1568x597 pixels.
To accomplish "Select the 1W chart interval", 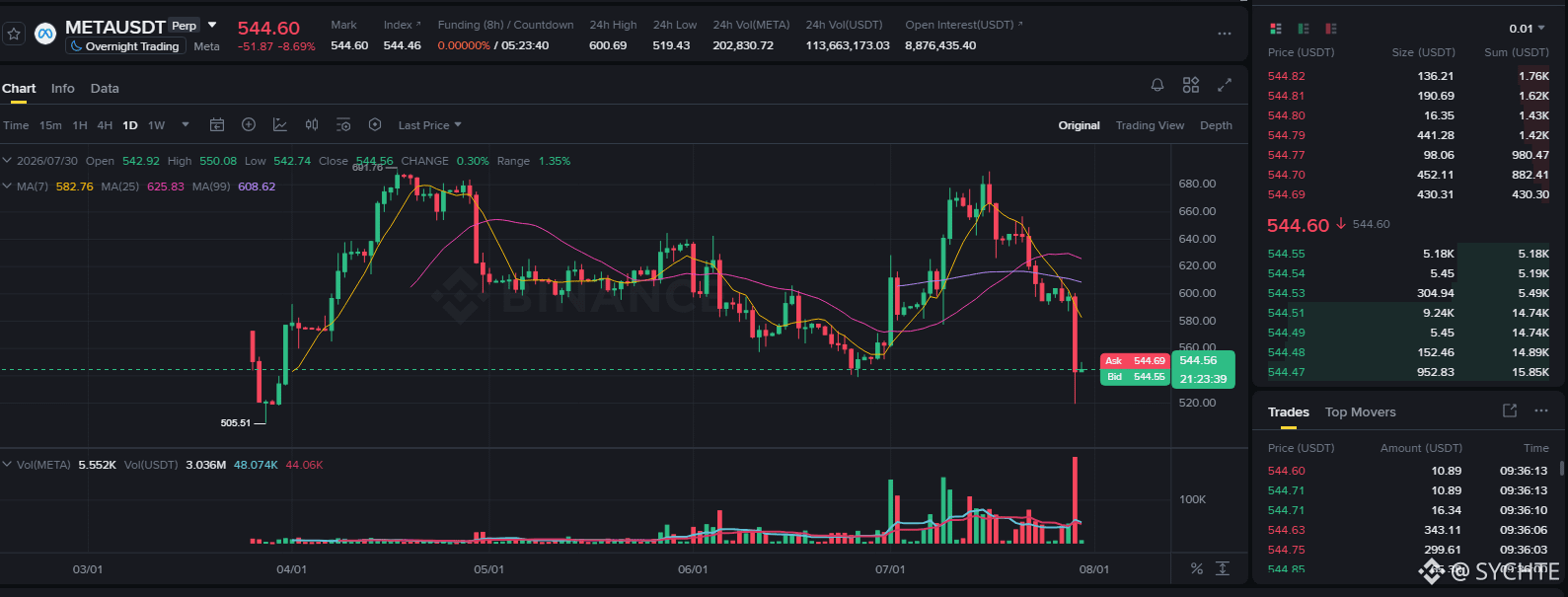I will click(156, 125).
